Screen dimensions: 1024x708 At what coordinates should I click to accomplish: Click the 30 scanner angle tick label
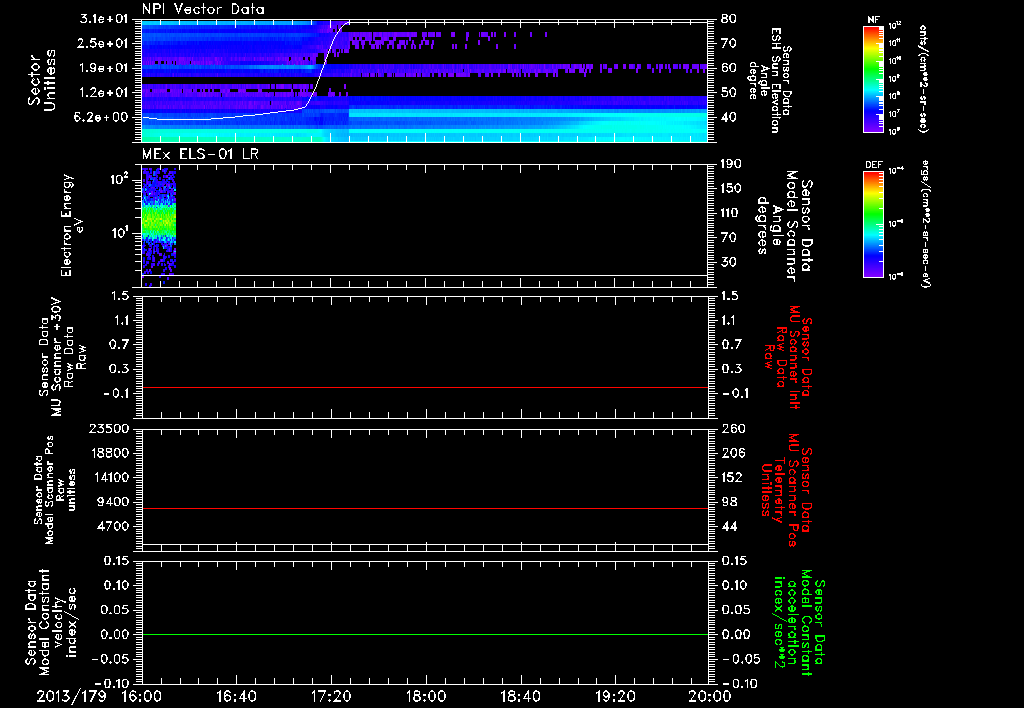728,262
